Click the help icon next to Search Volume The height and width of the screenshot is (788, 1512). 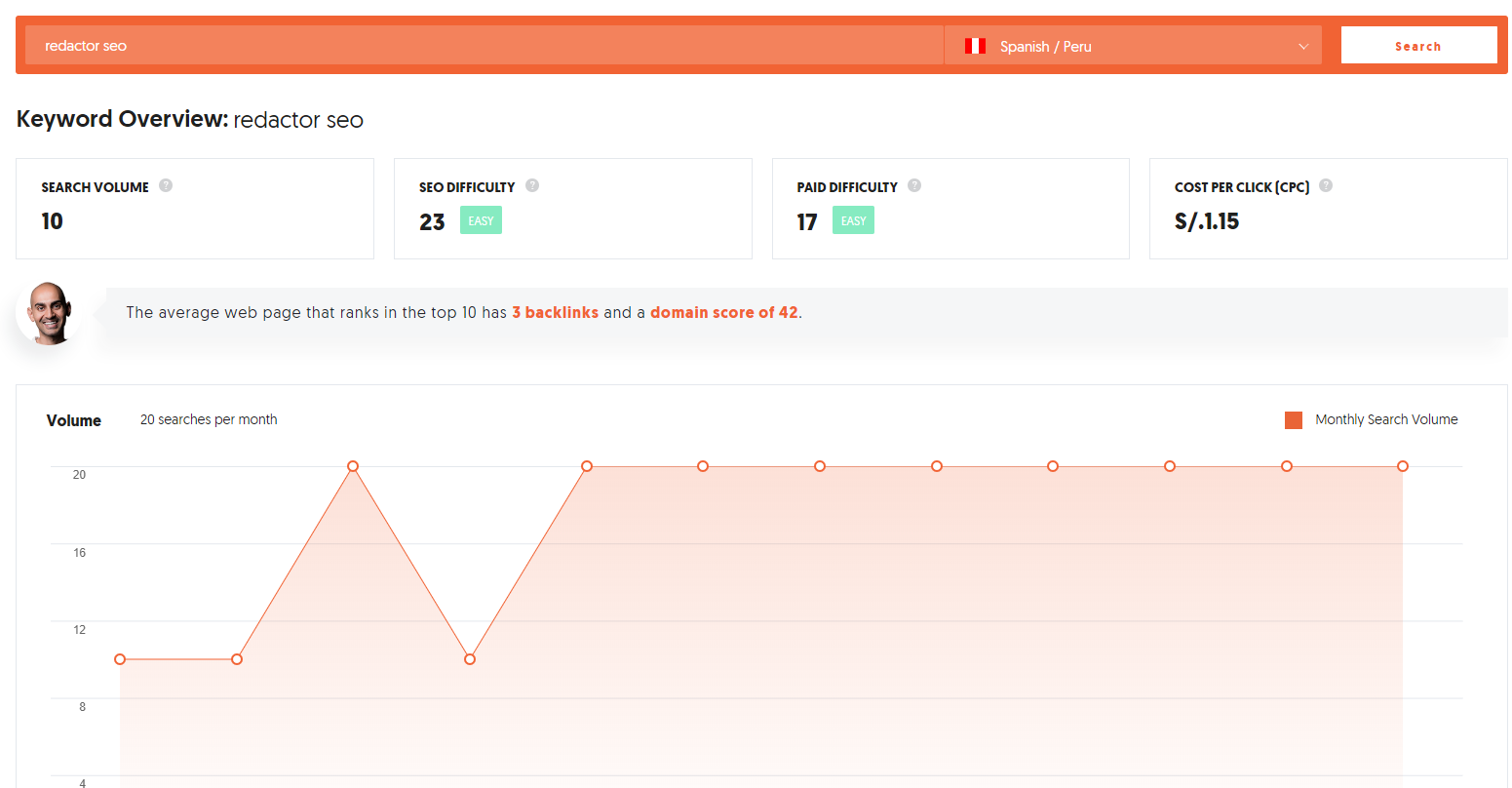(166, 186)
